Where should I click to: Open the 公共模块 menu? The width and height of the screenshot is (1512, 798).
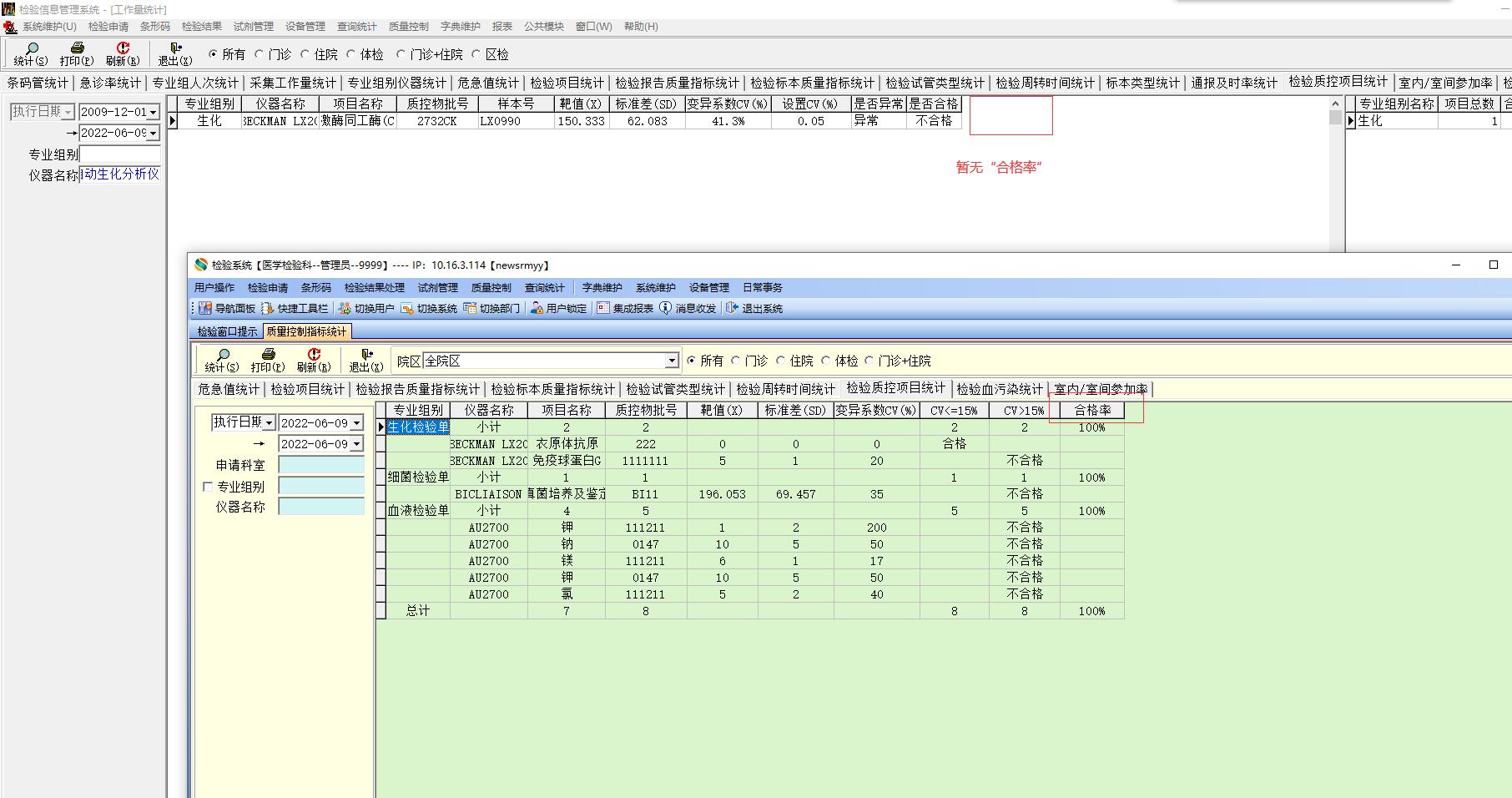coord(544,27)
